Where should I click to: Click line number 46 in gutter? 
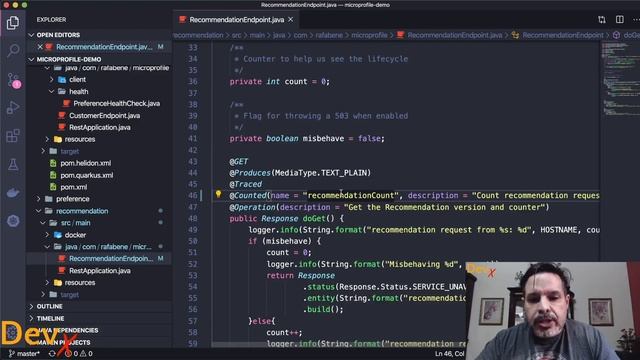[x=193, y=196]
